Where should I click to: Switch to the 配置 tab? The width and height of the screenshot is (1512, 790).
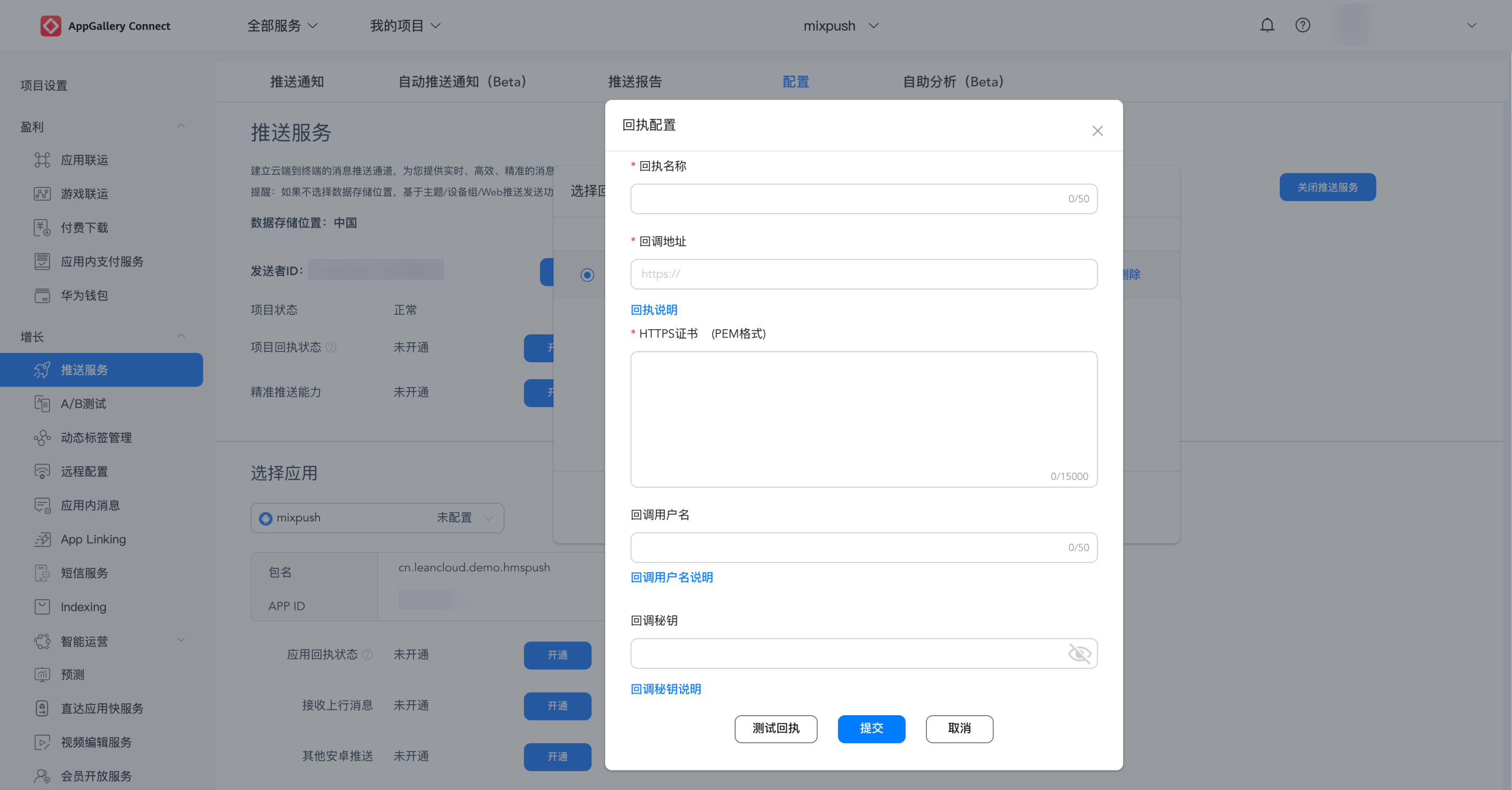[x=796, y=82]
